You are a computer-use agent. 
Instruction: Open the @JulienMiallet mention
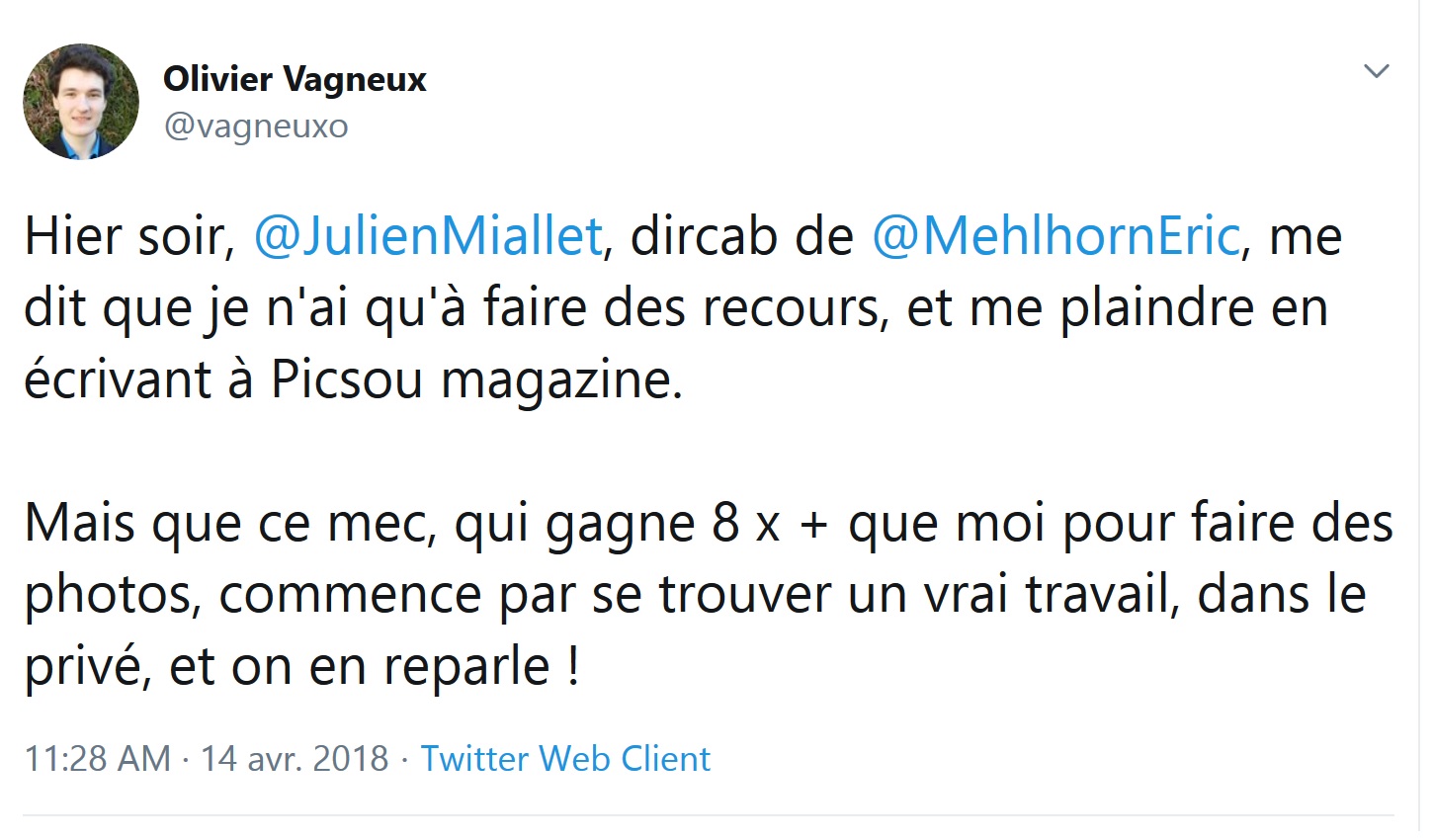pyautogui.click(x=428, y=237)
